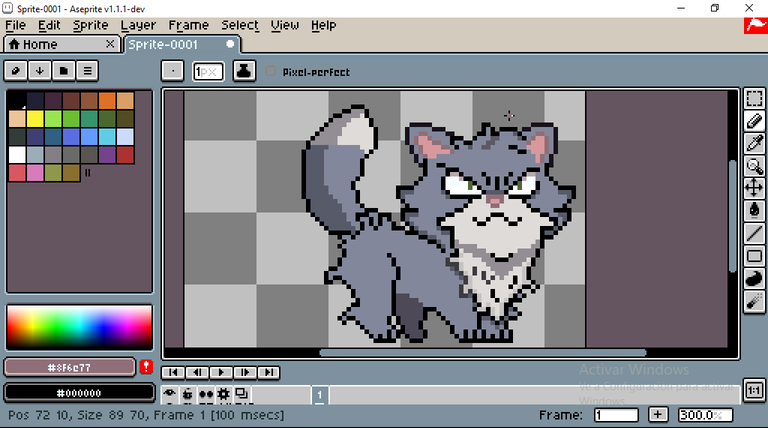This screenshot has height=428, width=768.
Task: Click the red color warning icon
Action: click(x=146, y=367)
